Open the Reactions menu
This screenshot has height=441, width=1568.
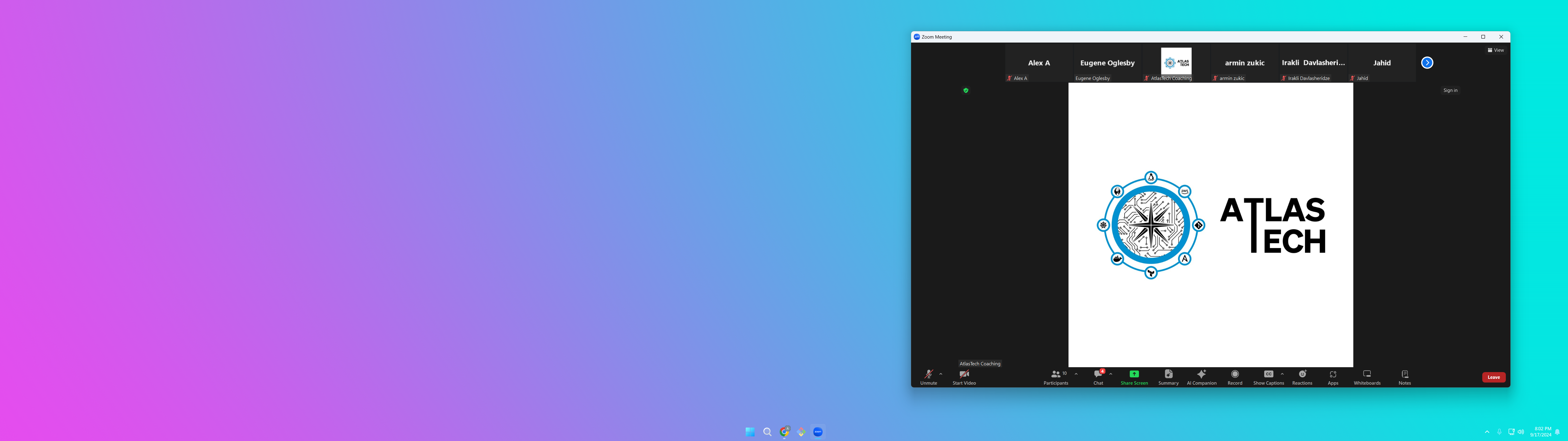pos(1302,376)
